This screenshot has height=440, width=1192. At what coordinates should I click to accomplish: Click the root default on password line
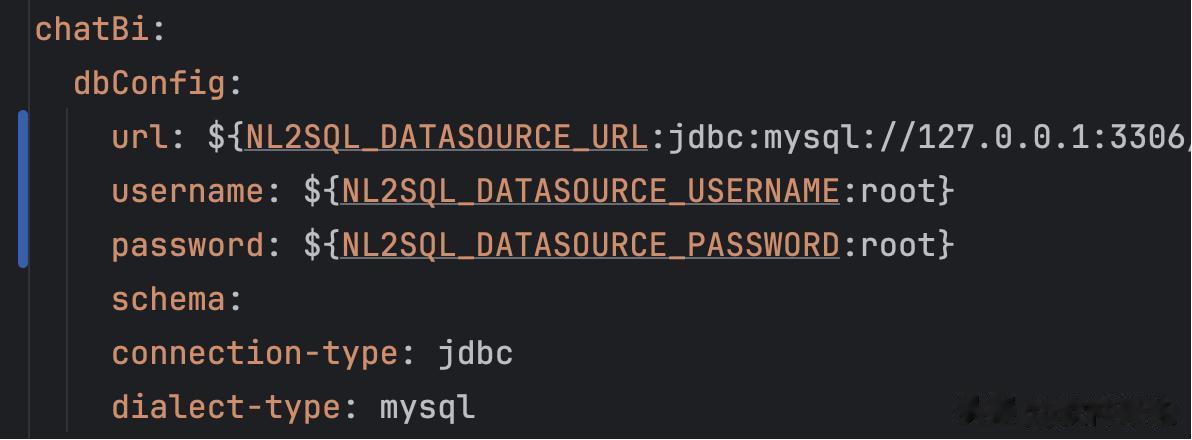pos(897,245)
